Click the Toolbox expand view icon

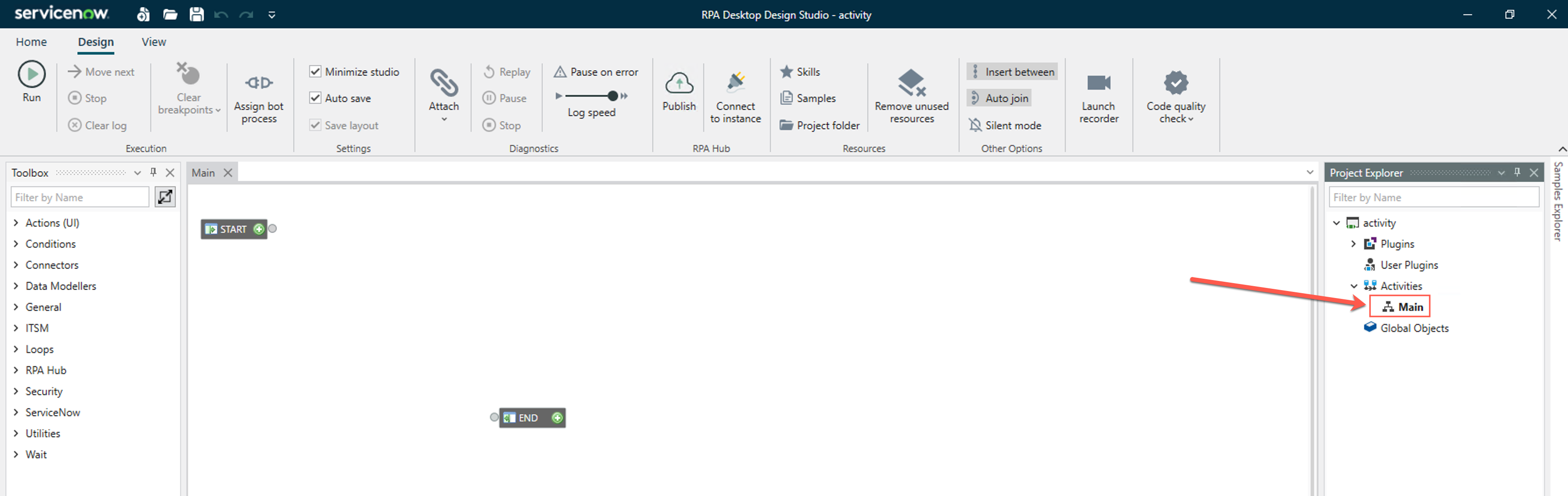tap(165, 197)
